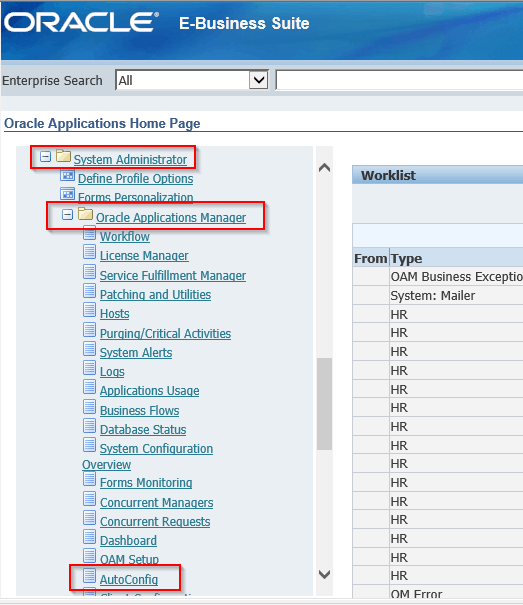Click the Patching and Utilities page icon
The width and height of the screenshot is (523, 605).
pyautogui.click(x=90, y=291)
